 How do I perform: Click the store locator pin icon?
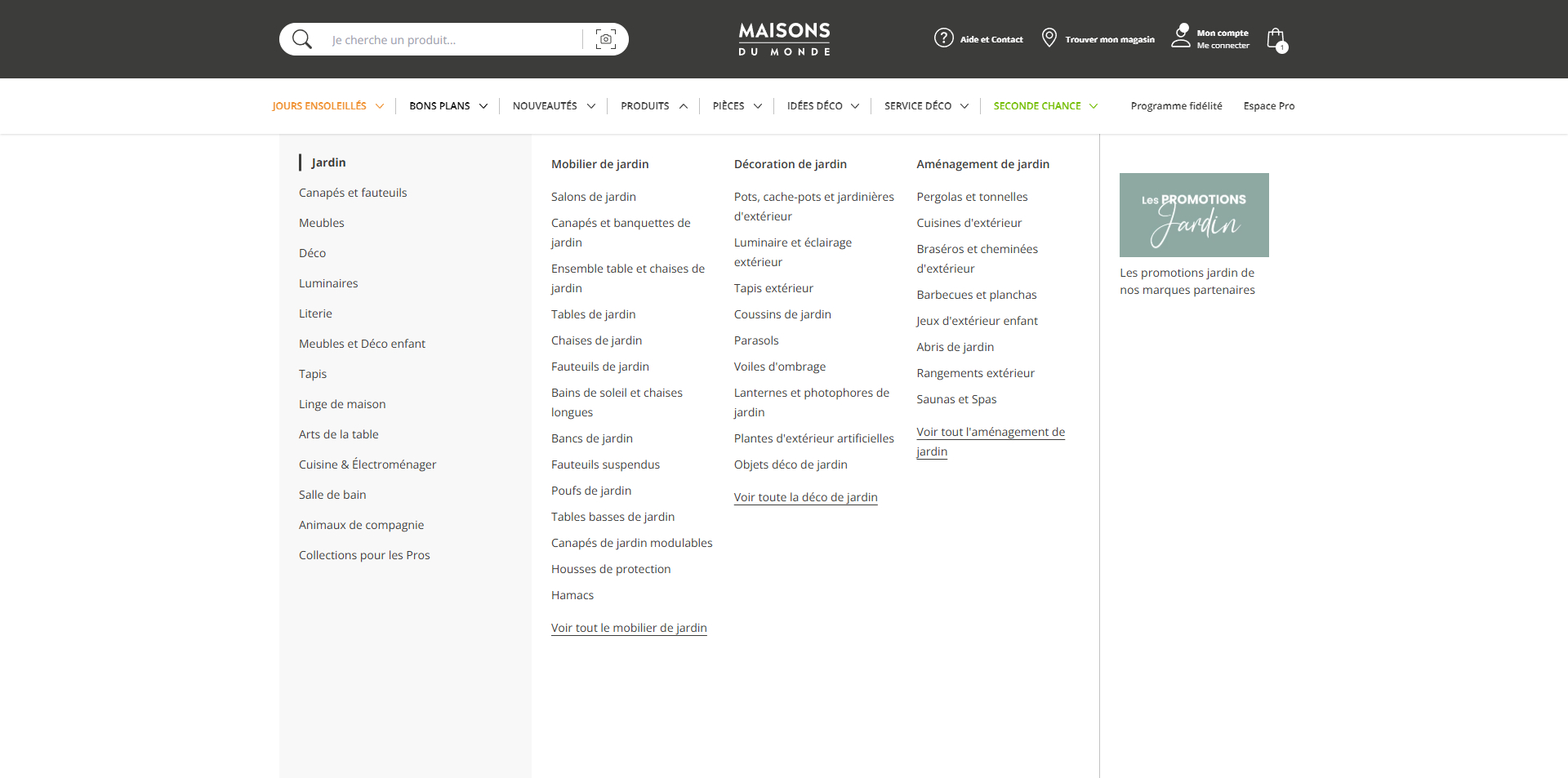(1049, 38)
